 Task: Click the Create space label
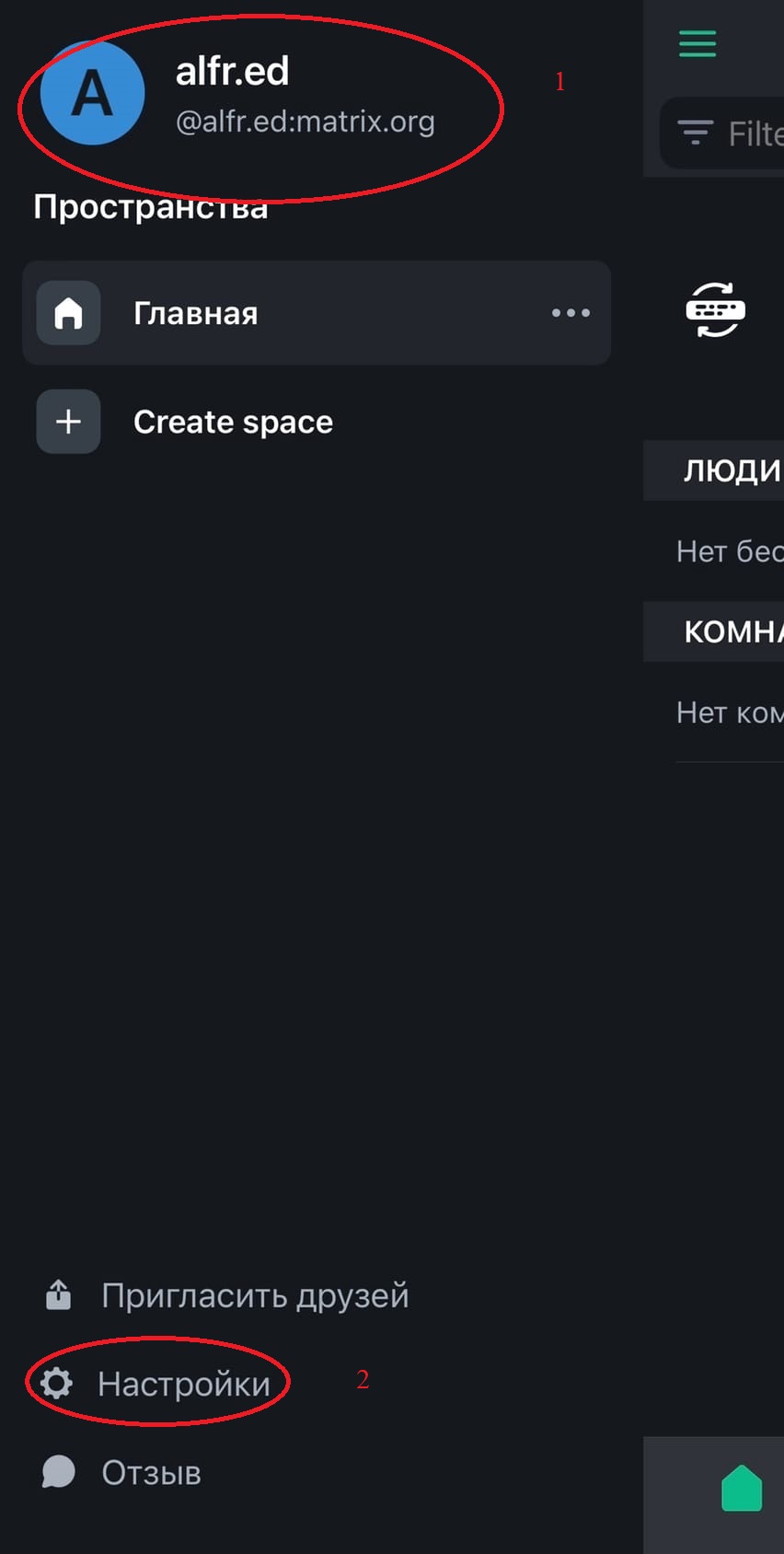point(233,422)
